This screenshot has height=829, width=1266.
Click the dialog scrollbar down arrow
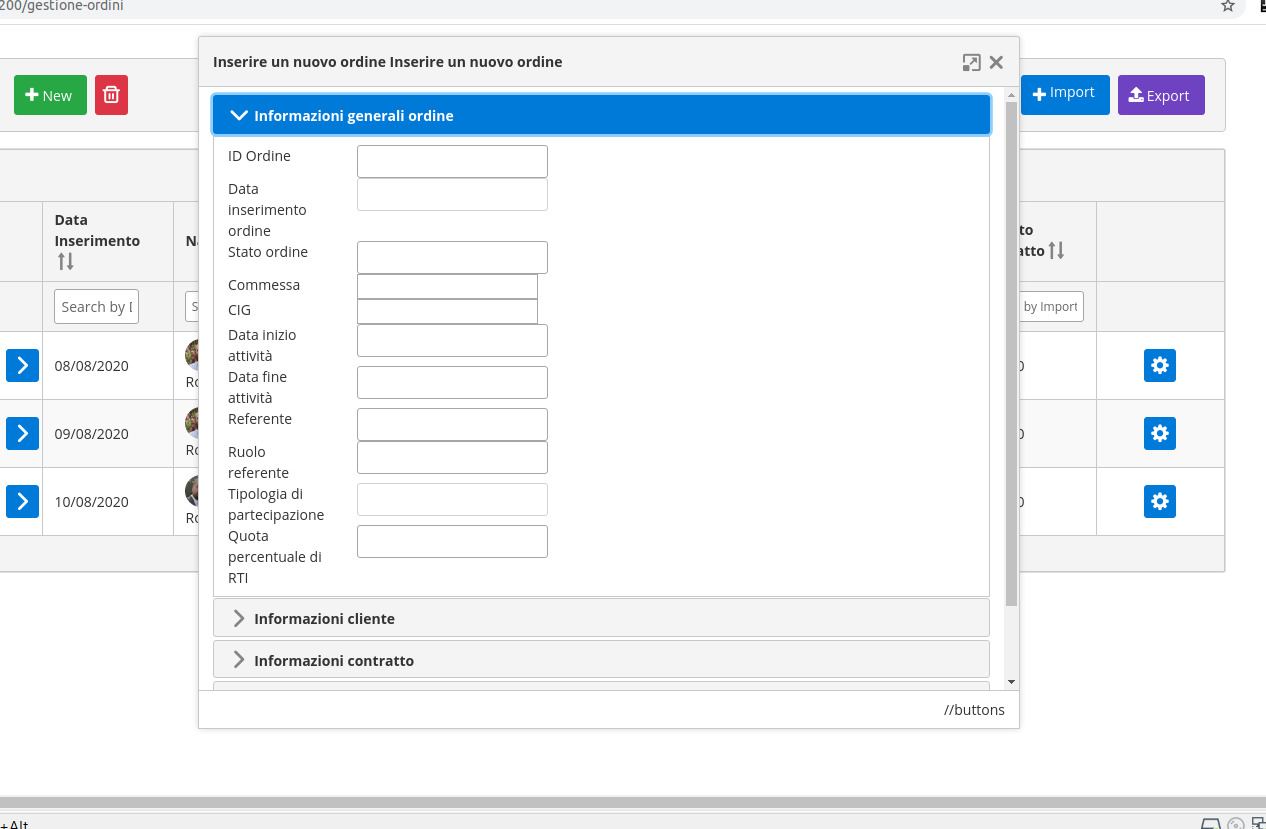[1011, 681]
